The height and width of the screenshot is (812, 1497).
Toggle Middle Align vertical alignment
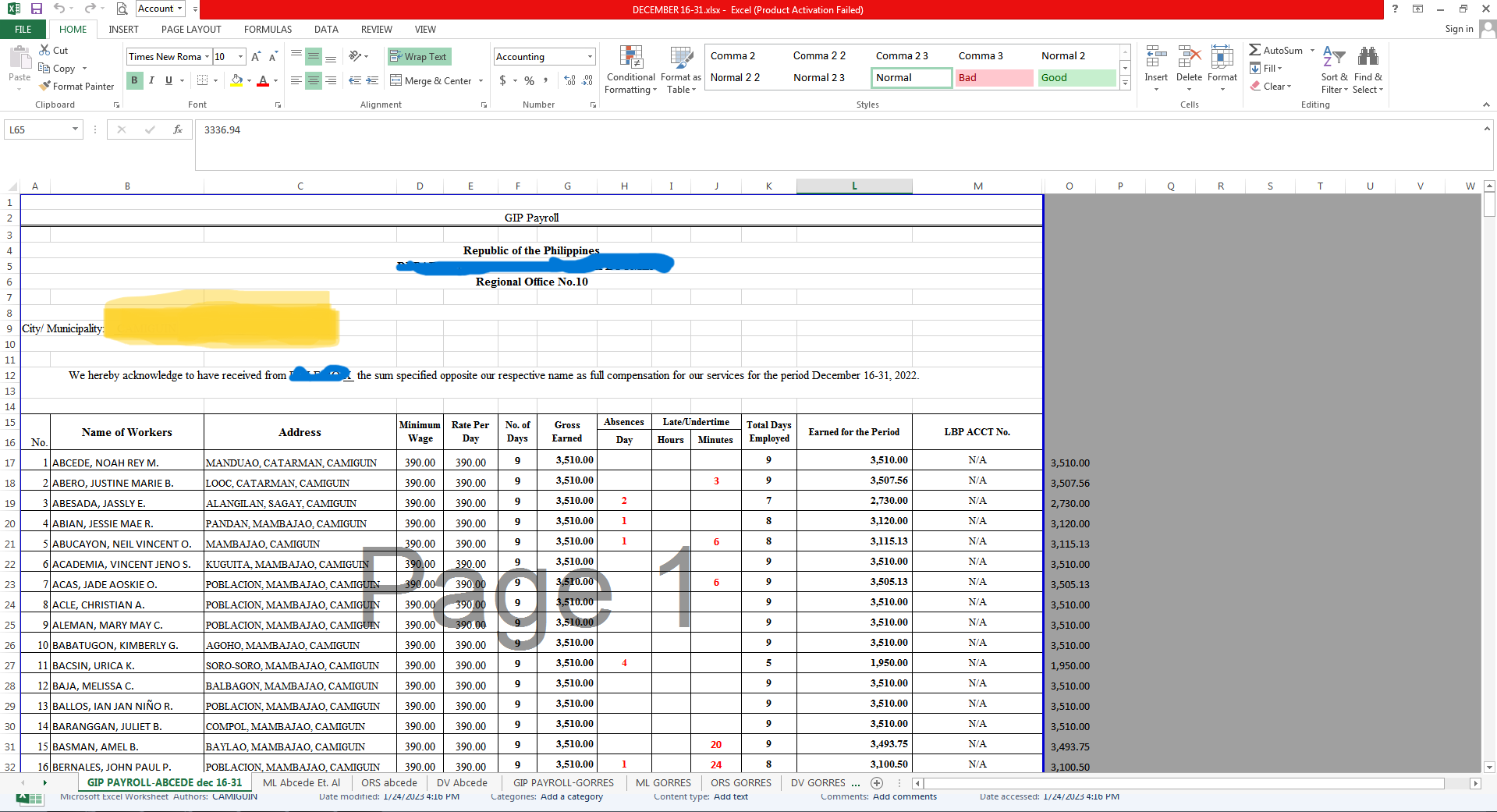click(x=314, y=56)
